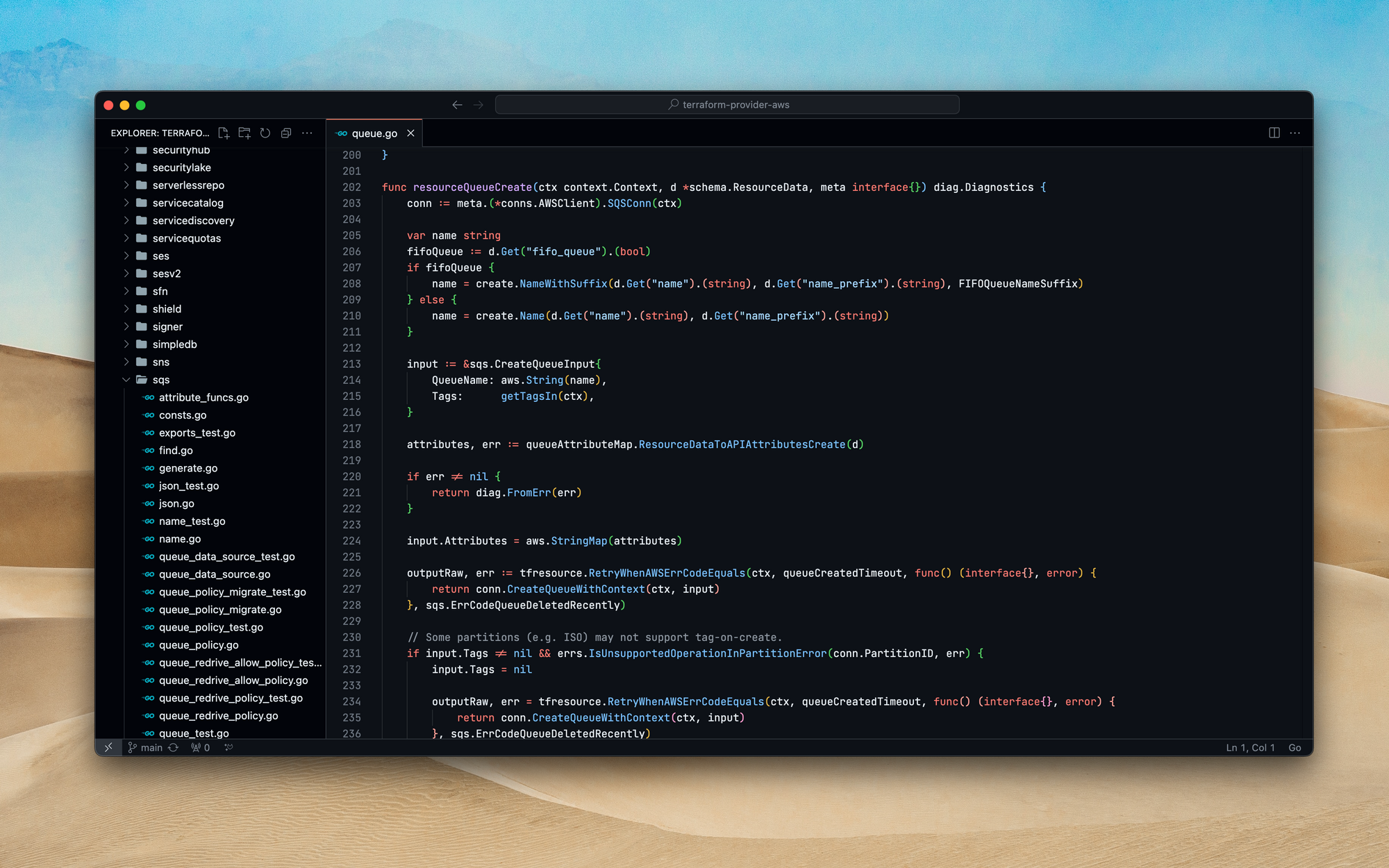Click the New File icon in Explorer
1389x868 pixels.
tap(224, 133)
